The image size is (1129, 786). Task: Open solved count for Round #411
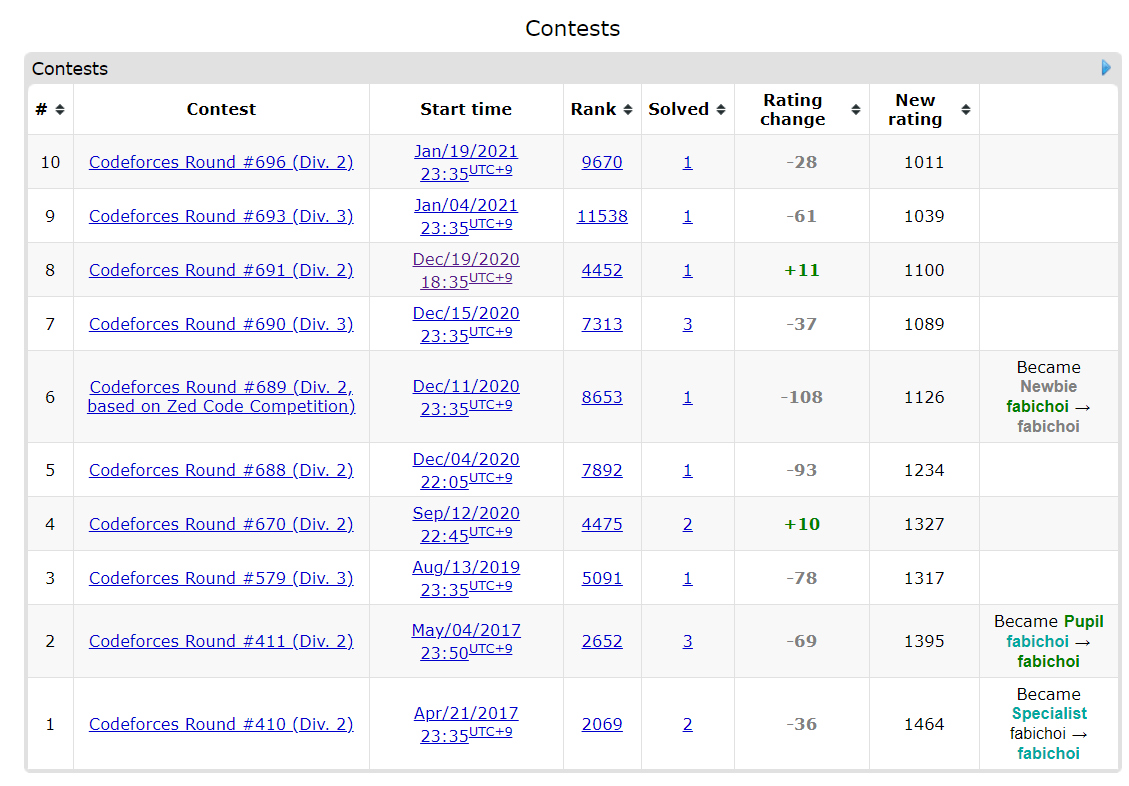coord(688,641)
